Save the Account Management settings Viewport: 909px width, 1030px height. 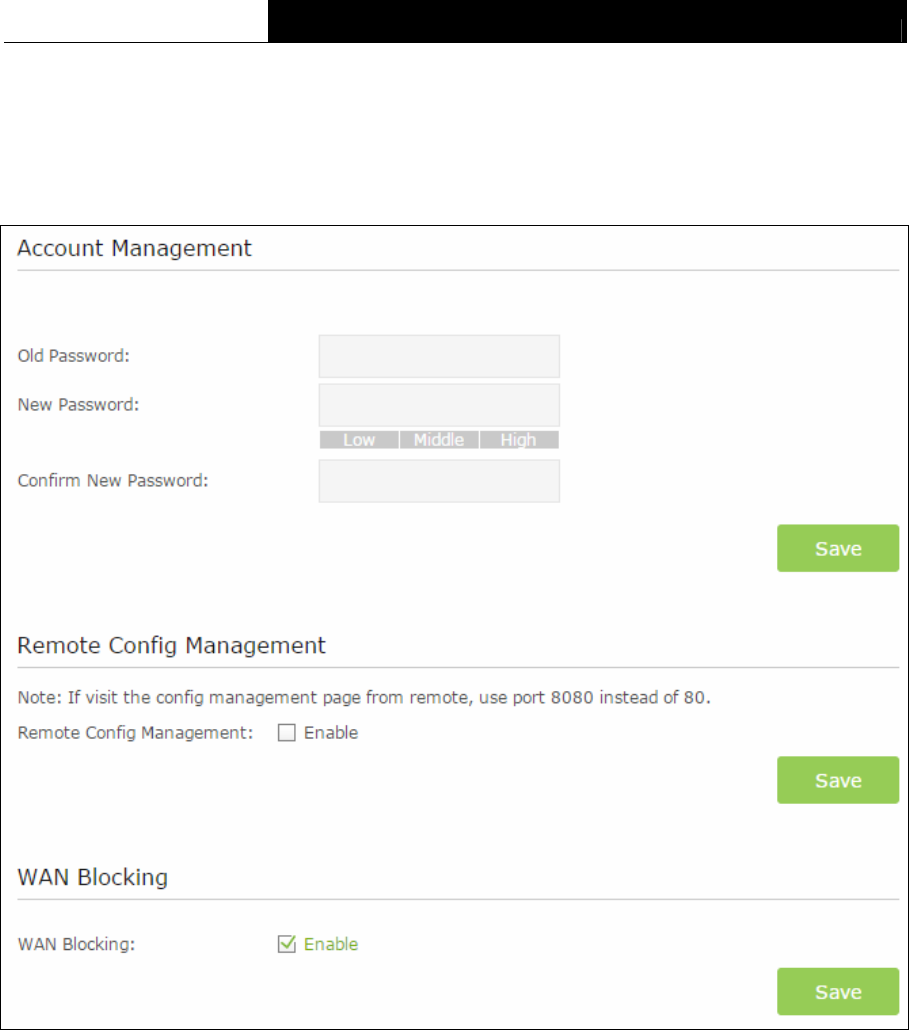pos(838,548)
